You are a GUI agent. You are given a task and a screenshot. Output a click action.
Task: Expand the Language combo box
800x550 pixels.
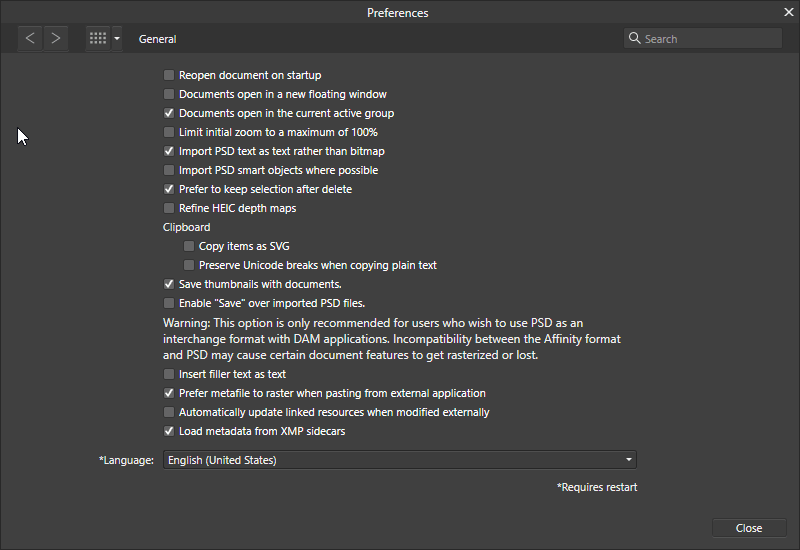(399, 460)
